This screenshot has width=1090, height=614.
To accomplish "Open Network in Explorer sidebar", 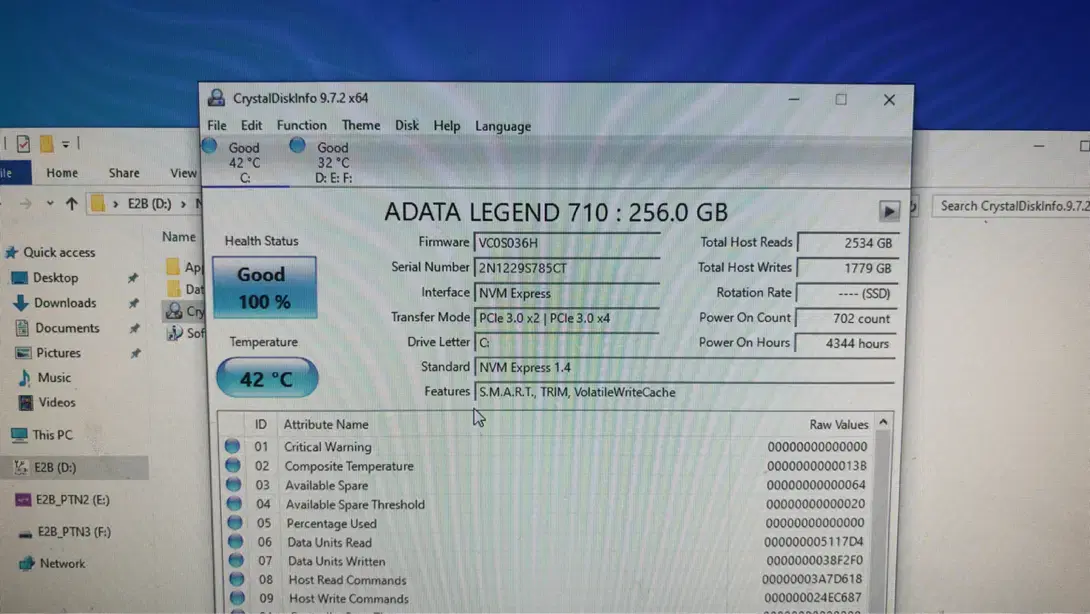I will (52, 563).
